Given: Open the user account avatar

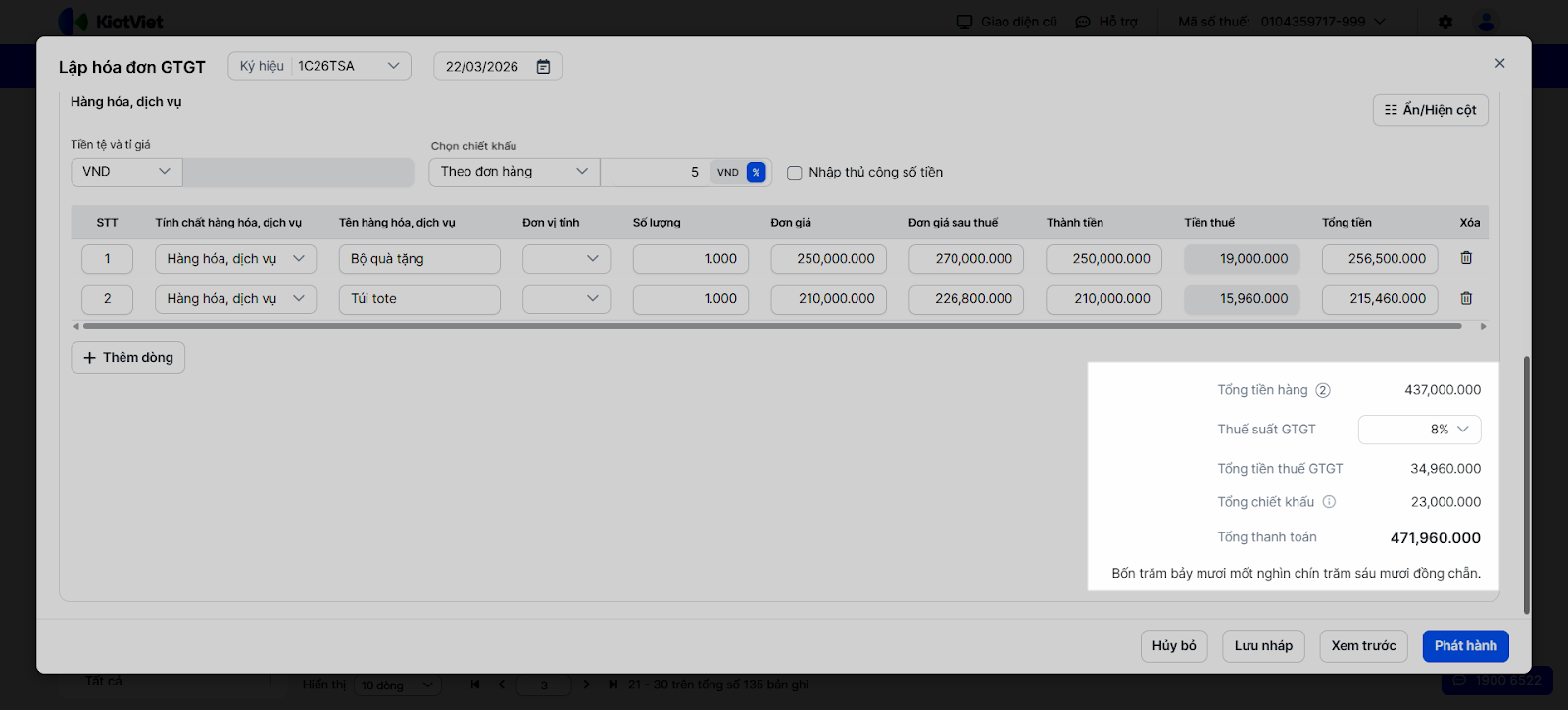Looking at the screenshot, I should pos(1487,22).
